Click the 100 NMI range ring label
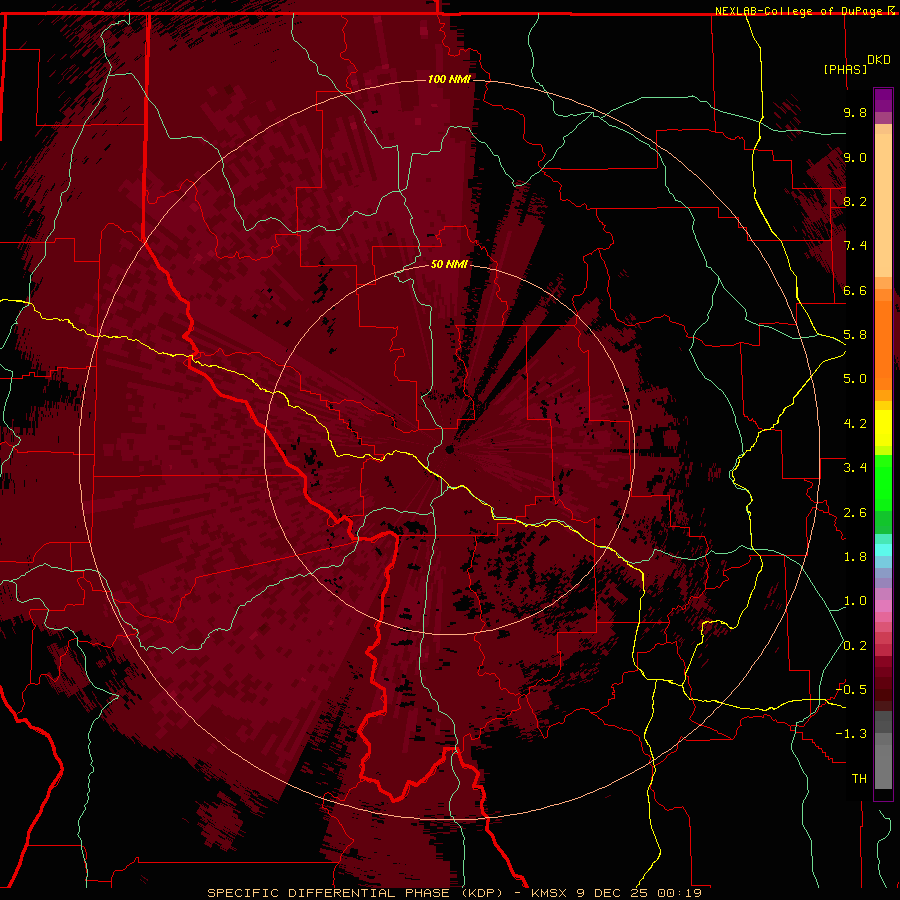Image resolution: width=900 pixels, height=900 pixels. point(449,79)
